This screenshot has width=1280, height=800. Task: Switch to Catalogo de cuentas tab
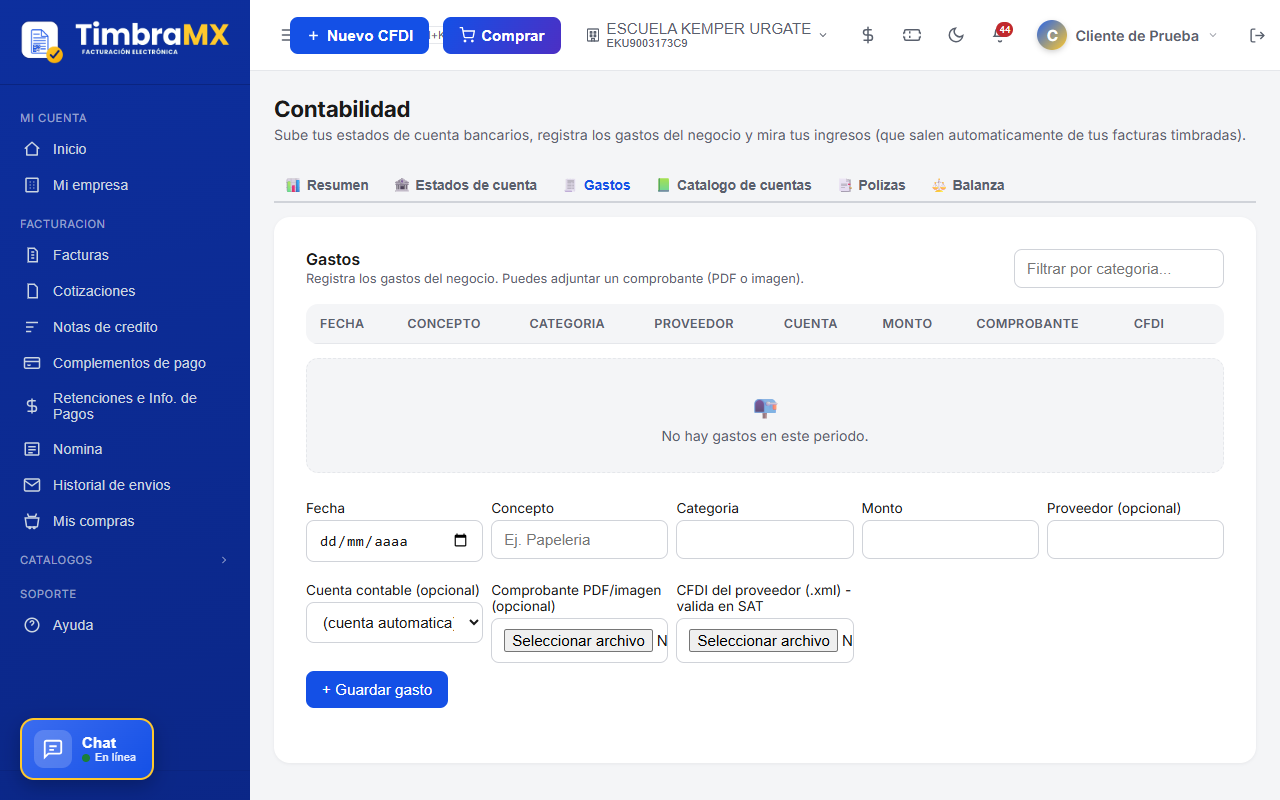[734, 185]
